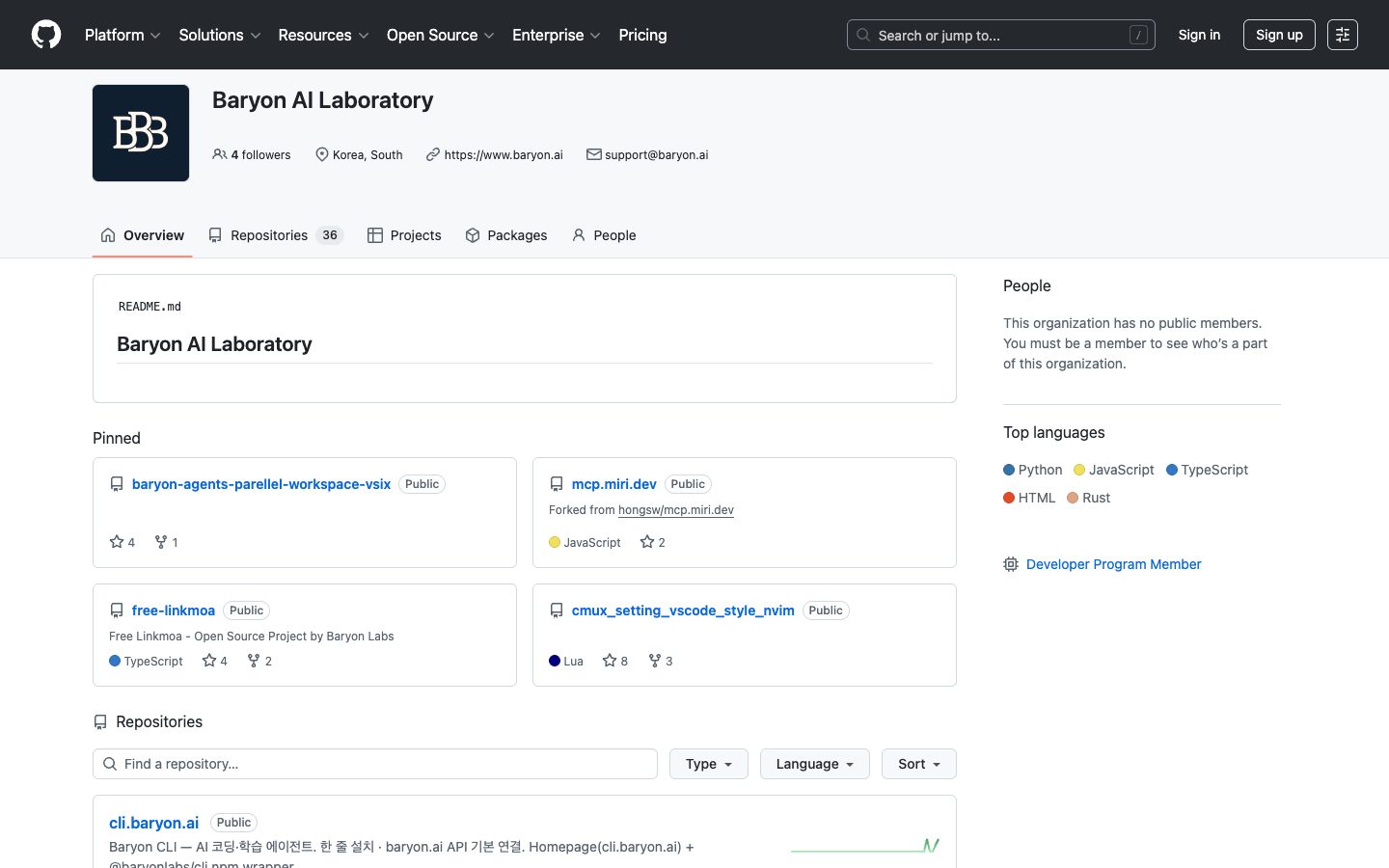The height and width of the screenshot is (868, 1389).
Task: Open the Sort dropdown
Action: tap(919, 764)
